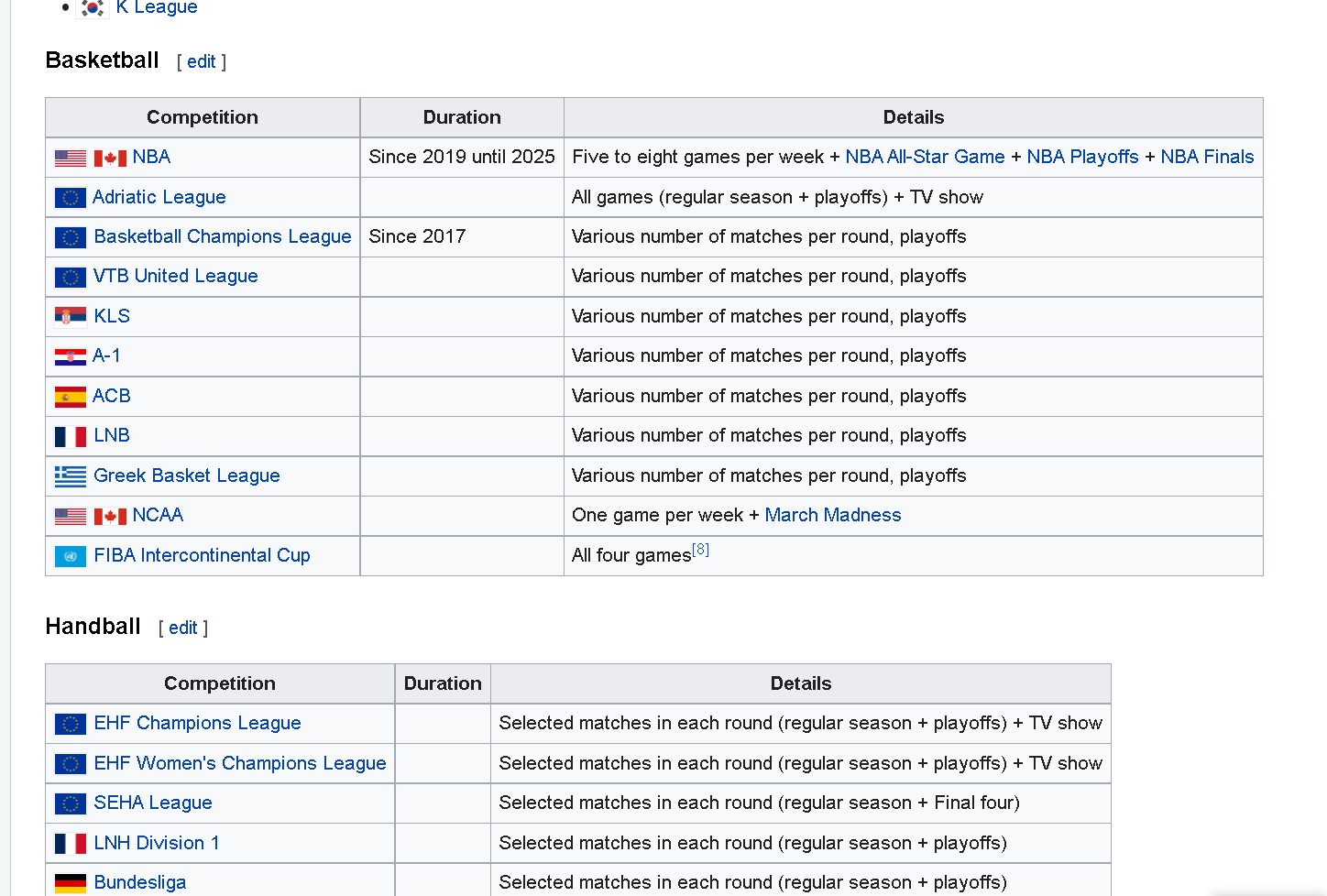Click the Germany flag beside Bundesliga
The width and height of the screenshot is (1327, 896).
pos(71,883)
